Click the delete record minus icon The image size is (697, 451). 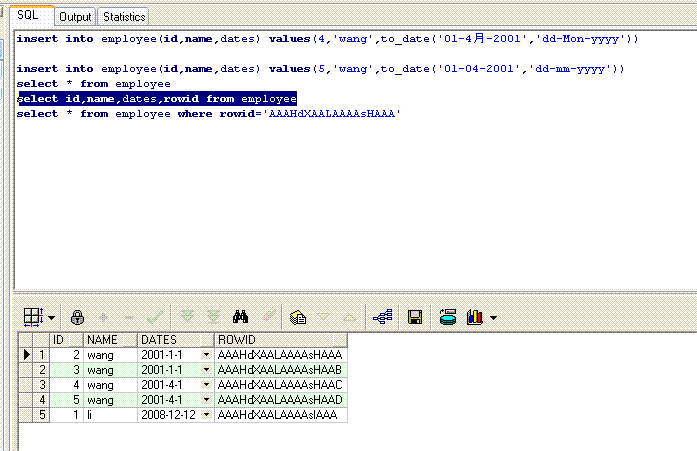coord(129,317)
